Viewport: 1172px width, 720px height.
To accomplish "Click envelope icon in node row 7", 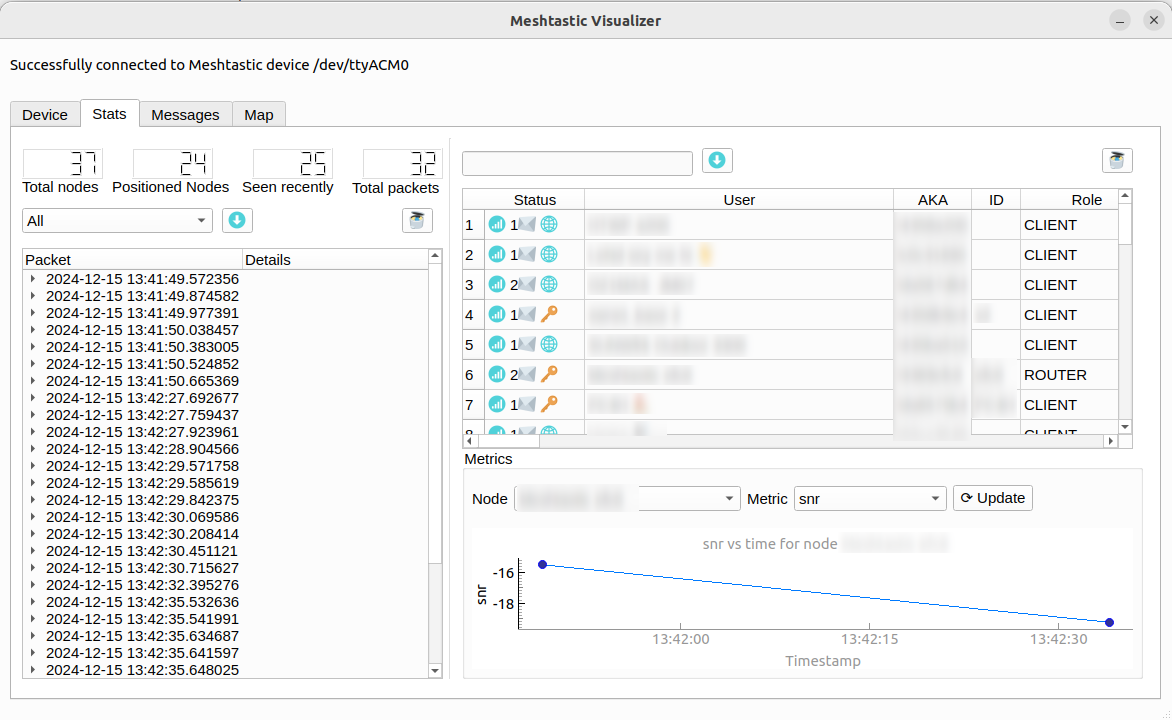I will (x=527, y=404).
